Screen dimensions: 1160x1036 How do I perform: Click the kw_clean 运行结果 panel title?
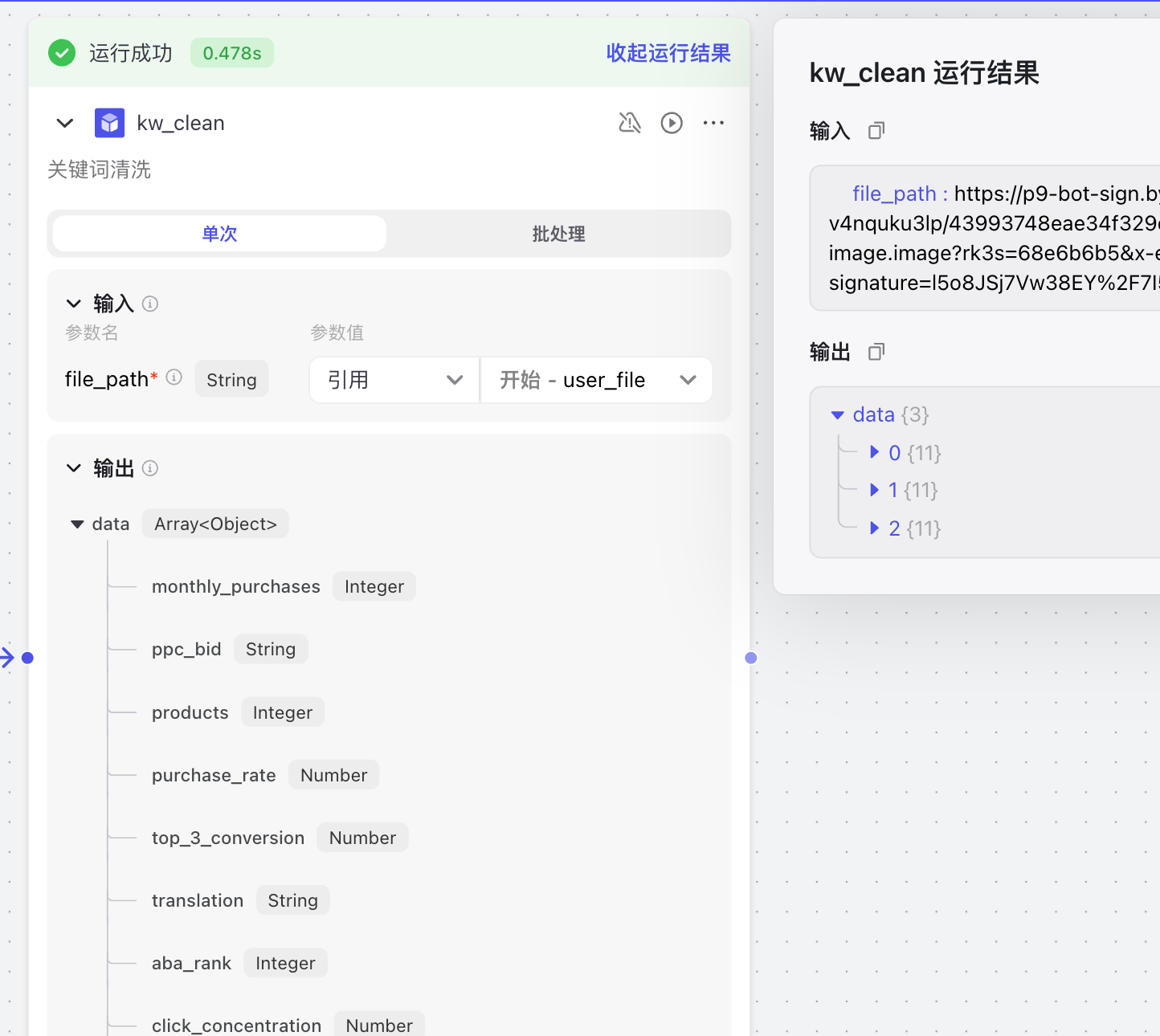click(925, 73)
